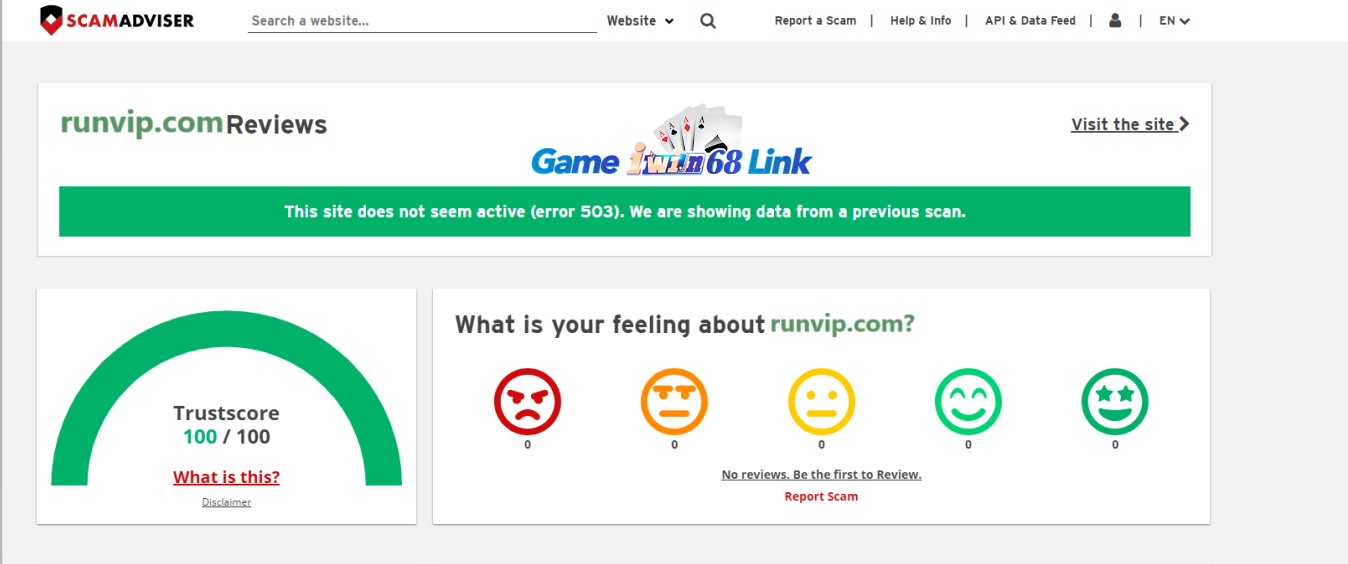Click the Search a website input field
Screen dimensions: 1348x564
pyautogui.click(x=420, y=21)
